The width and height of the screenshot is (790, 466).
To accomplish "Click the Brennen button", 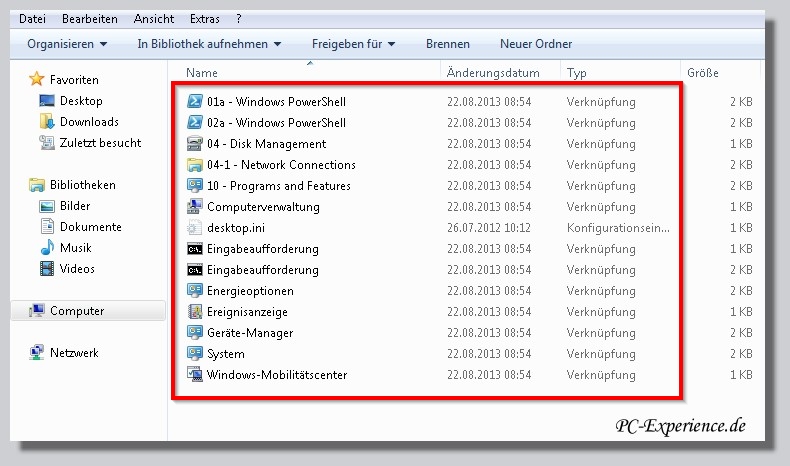I will pyautogui.click(x=447, y=44).
